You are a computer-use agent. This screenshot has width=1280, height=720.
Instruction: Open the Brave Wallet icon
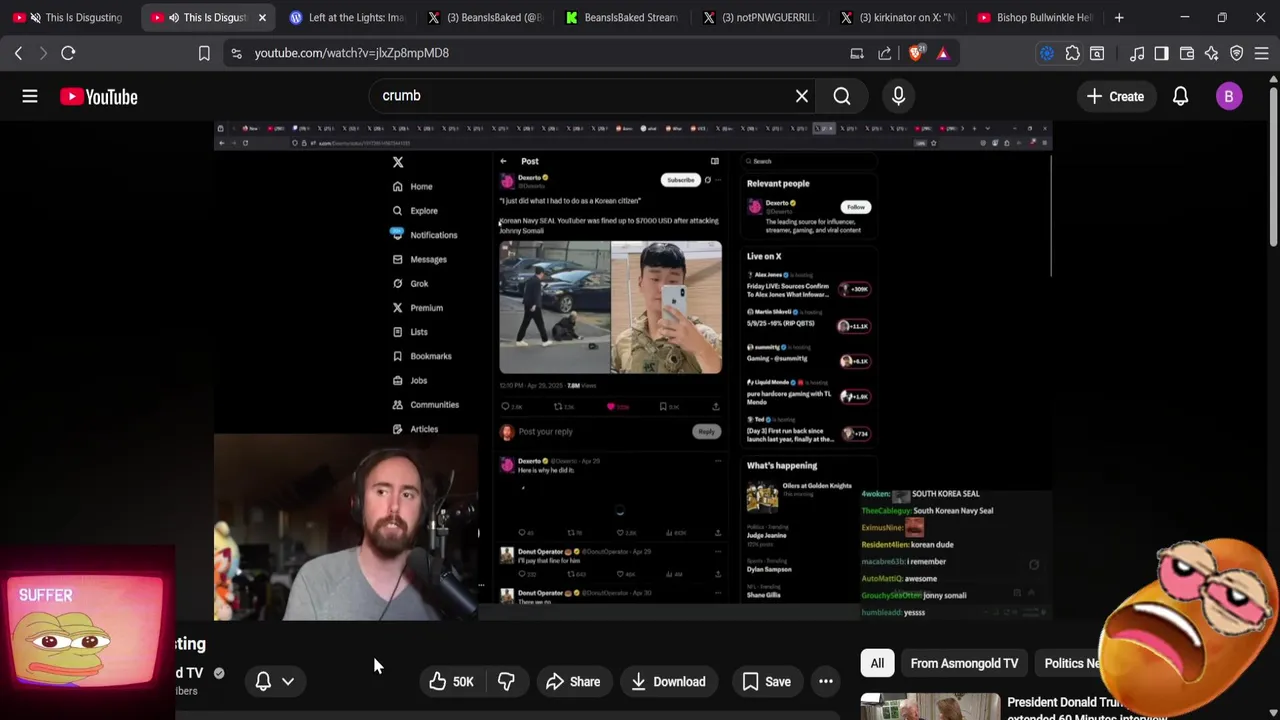pyautogui.click(x=1187, y=53)
